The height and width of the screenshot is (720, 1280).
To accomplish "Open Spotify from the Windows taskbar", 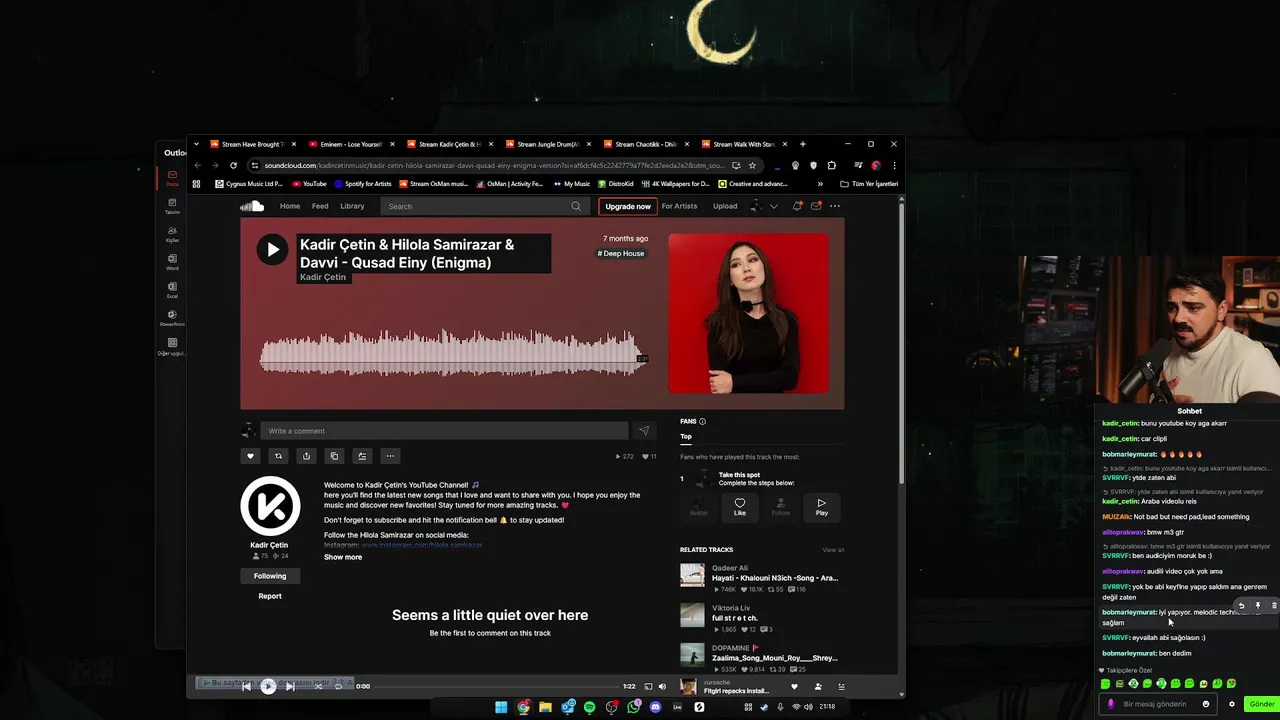I will tap(590, 707).
